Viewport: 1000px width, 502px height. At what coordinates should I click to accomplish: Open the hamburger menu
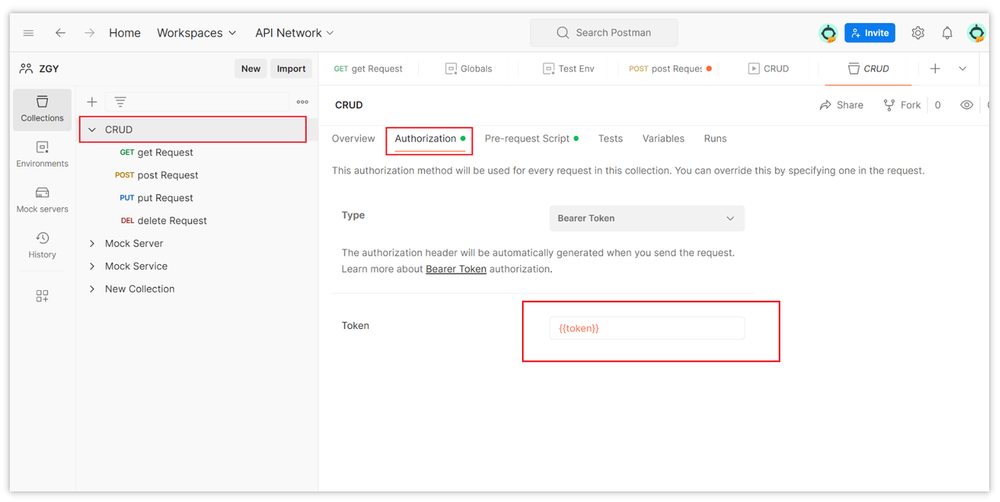(28, 33)
